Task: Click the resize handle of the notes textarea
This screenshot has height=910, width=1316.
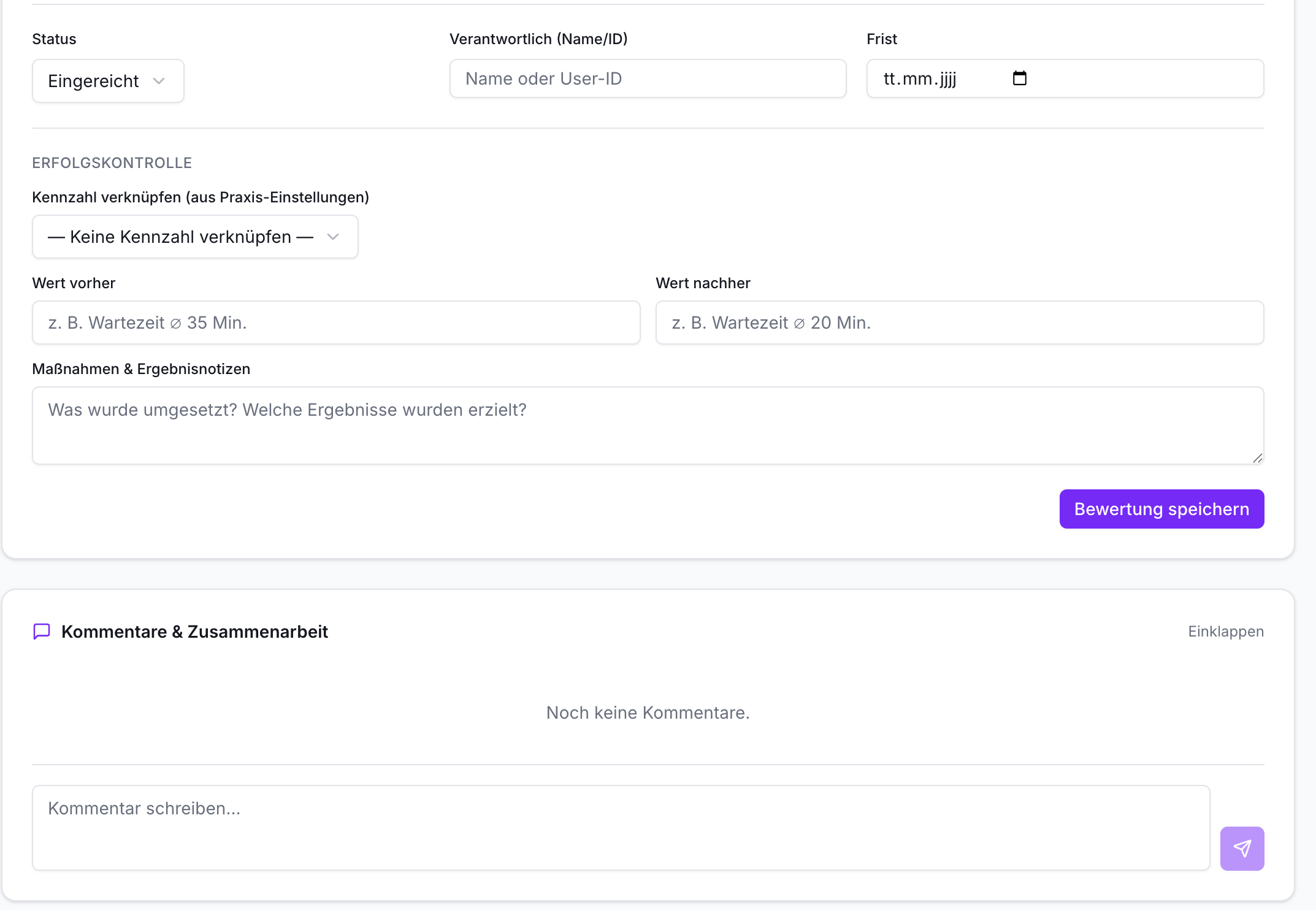Action: [1257, 458]
